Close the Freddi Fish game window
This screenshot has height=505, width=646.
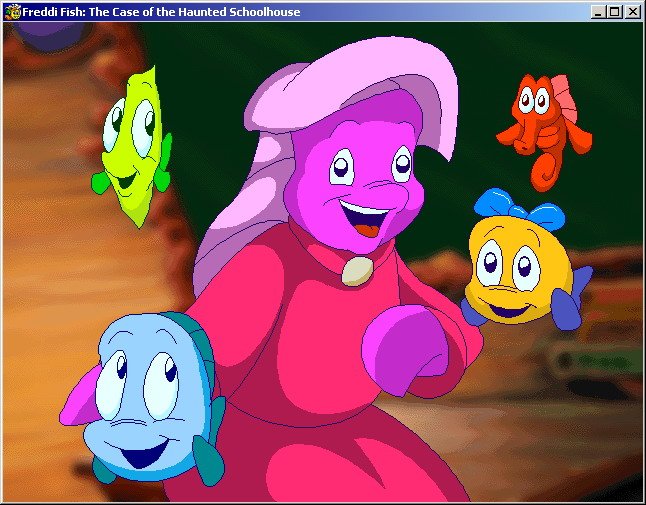[632, 12]
